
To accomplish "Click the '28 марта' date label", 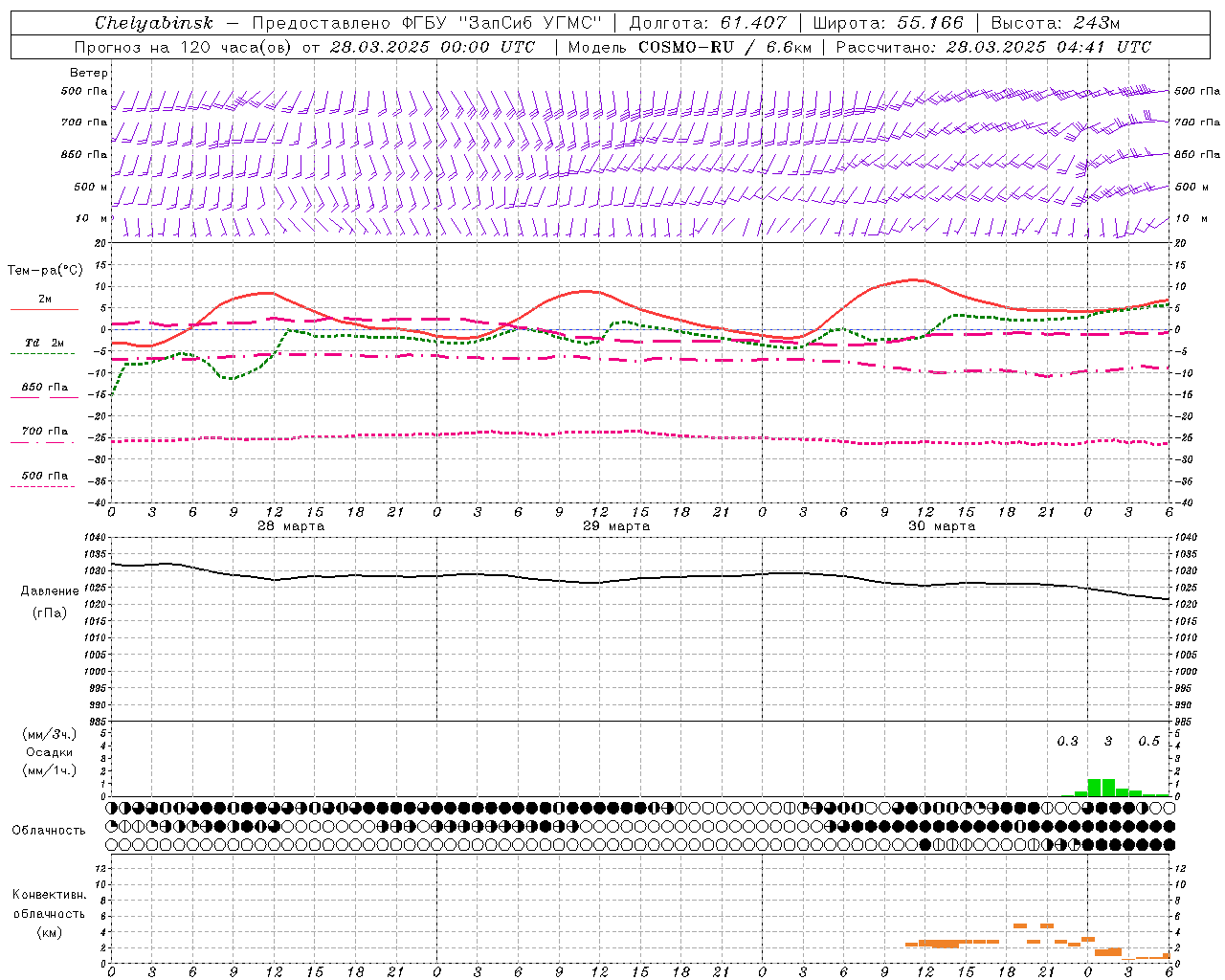I will (291, 525).
